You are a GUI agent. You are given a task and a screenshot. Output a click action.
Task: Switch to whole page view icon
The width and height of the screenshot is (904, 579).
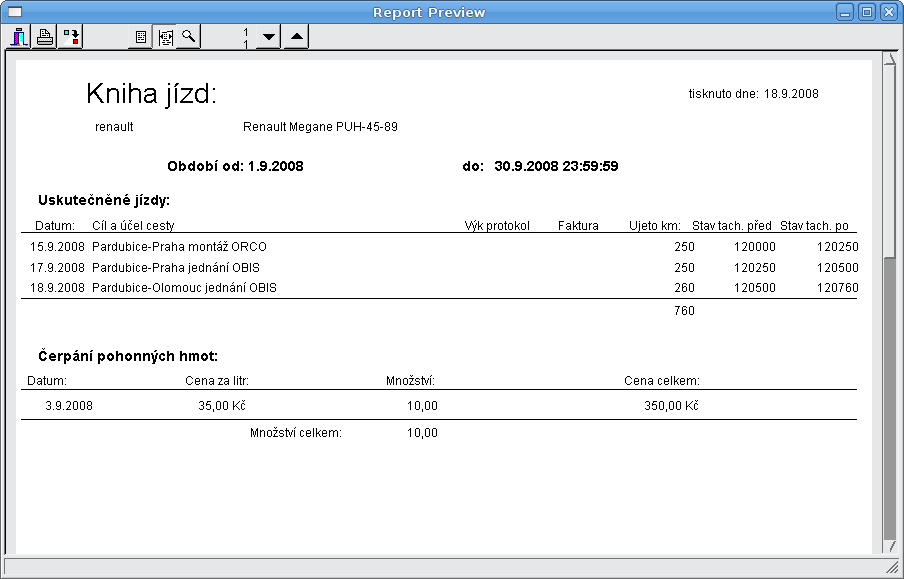coord(141,37)
